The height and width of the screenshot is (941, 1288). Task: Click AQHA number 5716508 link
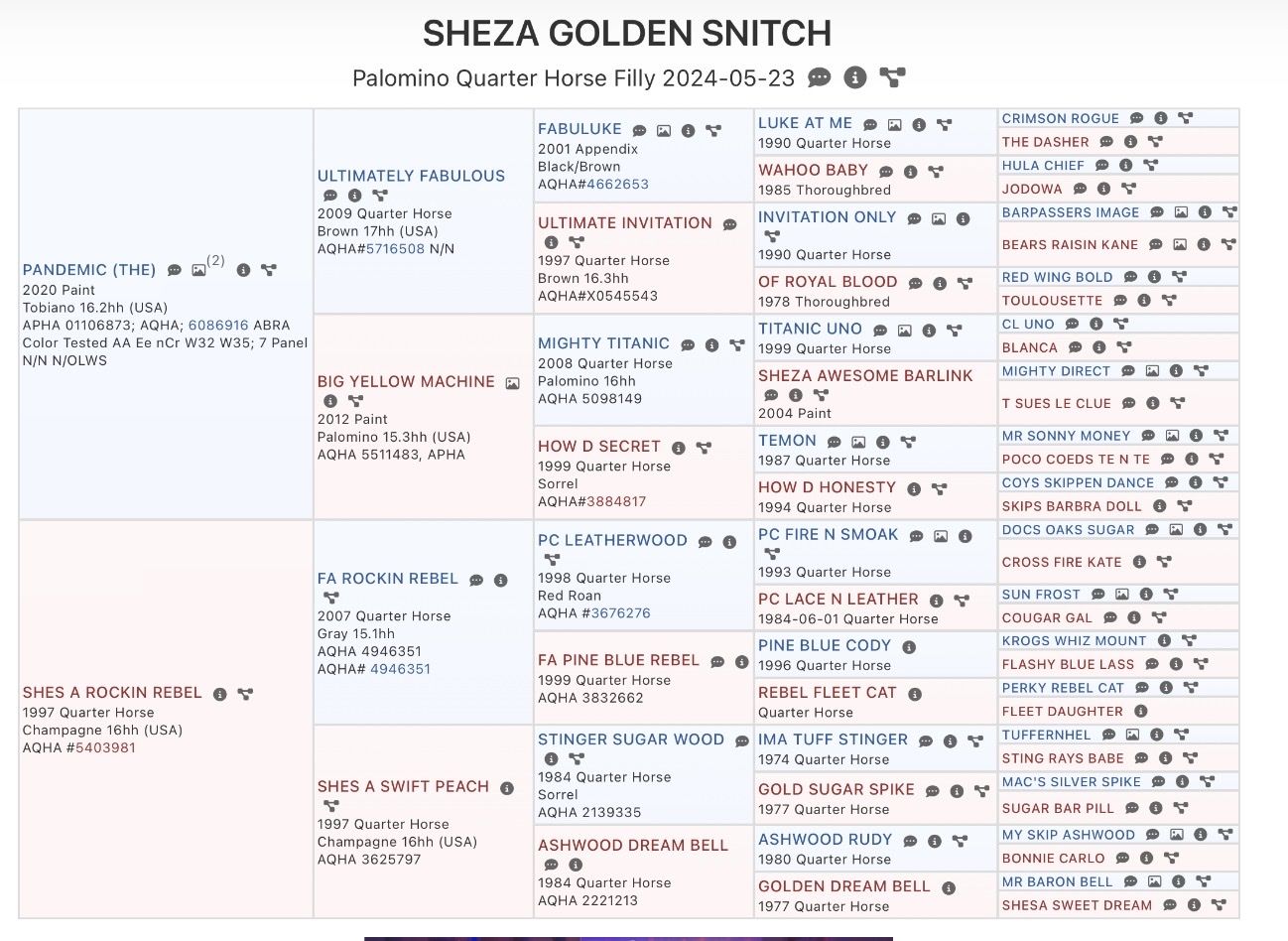coord(395,249)
